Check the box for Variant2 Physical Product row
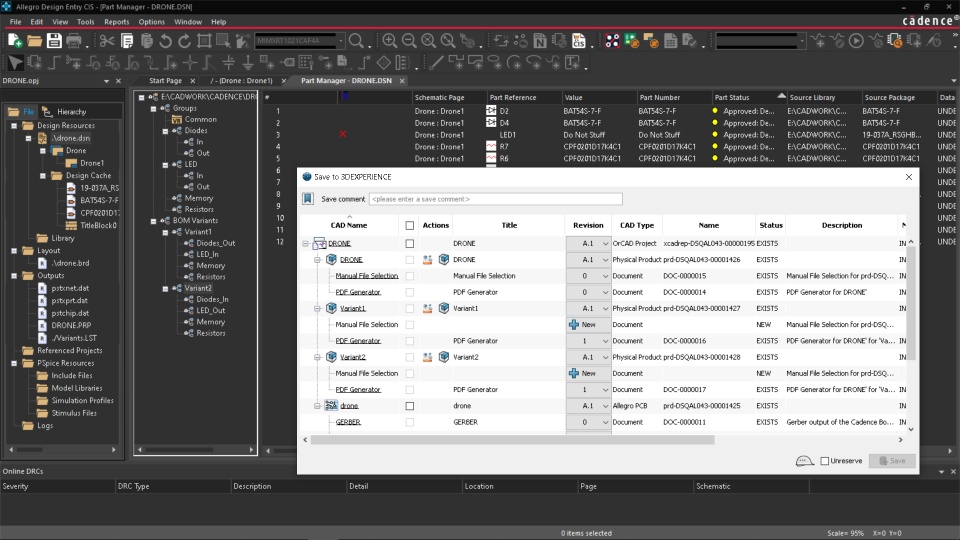Viewport: 960px width, 540px height. [x=410, y=357]
